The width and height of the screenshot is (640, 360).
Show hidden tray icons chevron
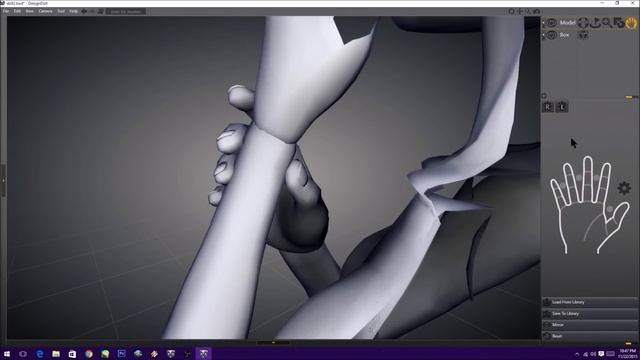pyautogui.click(x=577, y=354)
